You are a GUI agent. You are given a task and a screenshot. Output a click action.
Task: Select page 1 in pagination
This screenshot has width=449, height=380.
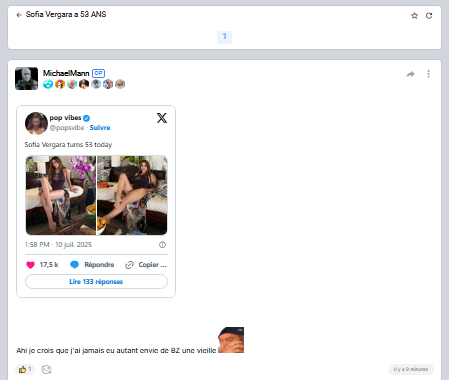pyautogui.click(x=224, y=37)
